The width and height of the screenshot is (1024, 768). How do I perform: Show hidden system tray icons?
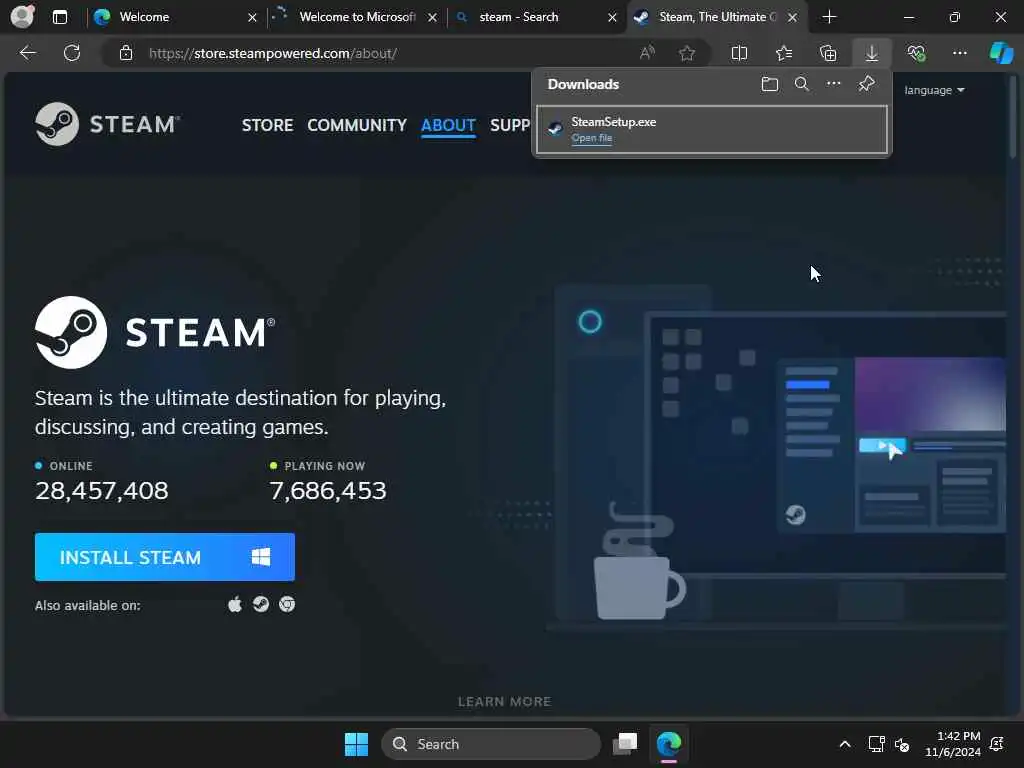pos(844,744)
